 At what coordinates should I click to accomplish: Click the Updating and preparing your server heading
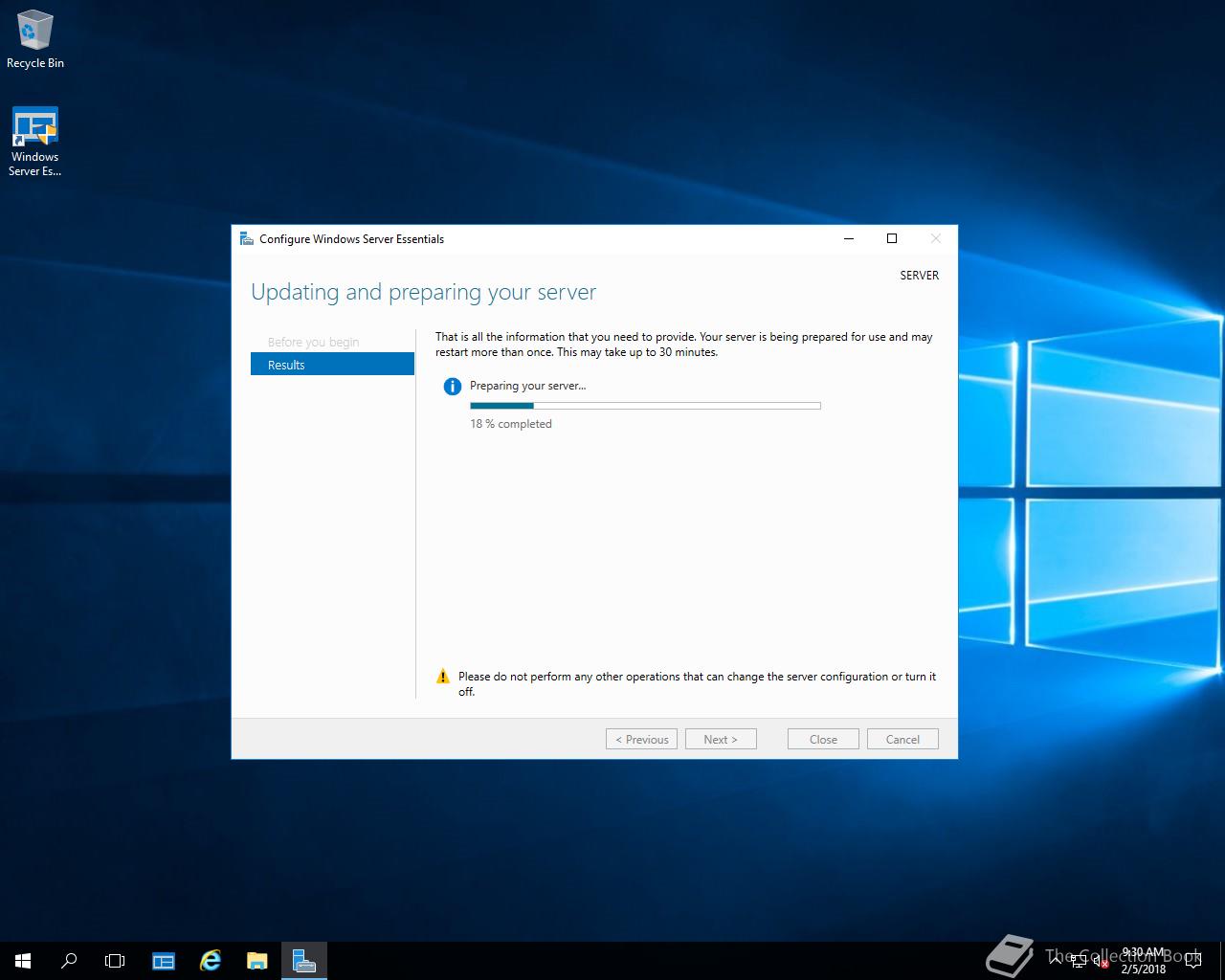tap(423, 292)
